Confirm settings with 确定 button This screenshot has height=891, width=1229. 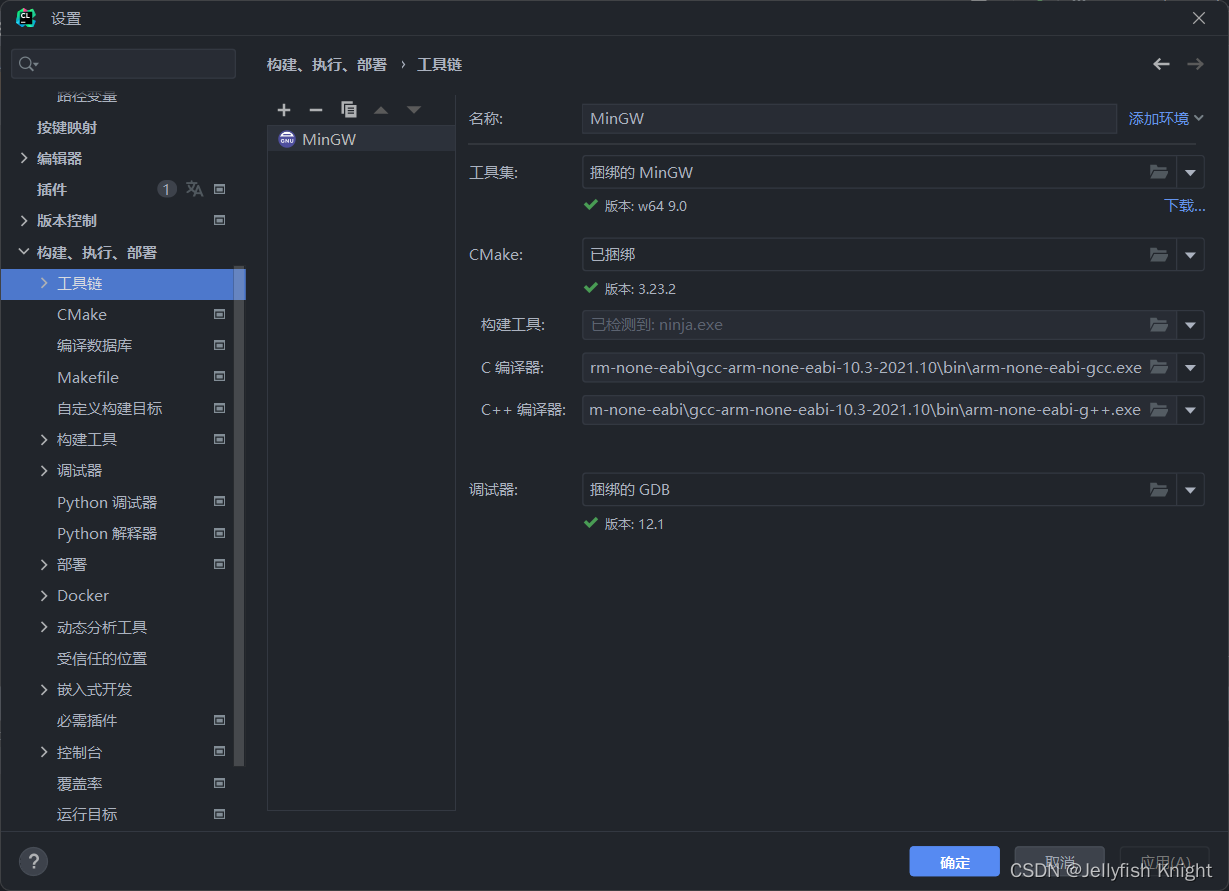tap(953, 861)
